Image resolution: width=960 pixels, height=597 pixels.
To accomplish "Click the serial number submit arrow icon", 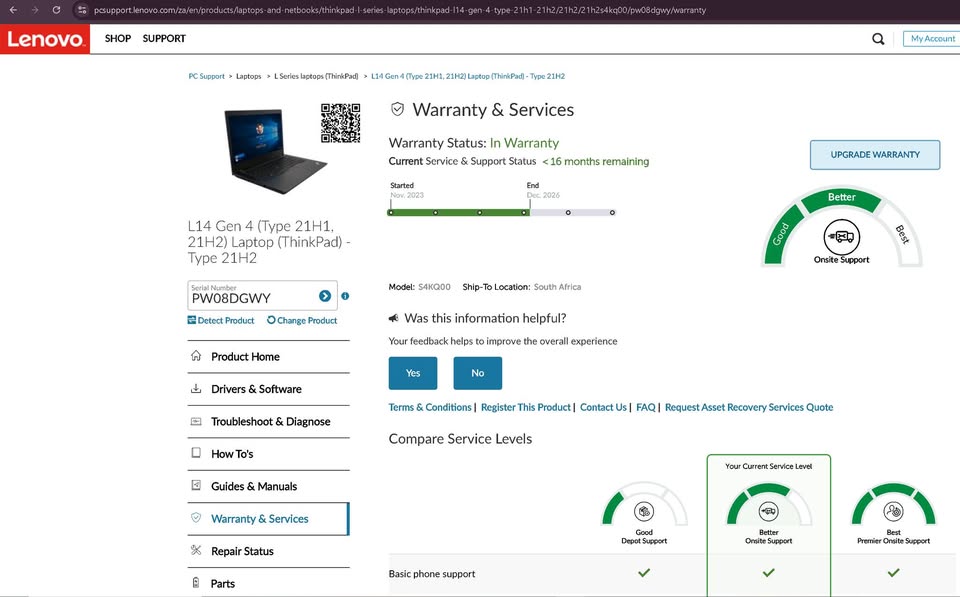I will [x=325, y=296].
